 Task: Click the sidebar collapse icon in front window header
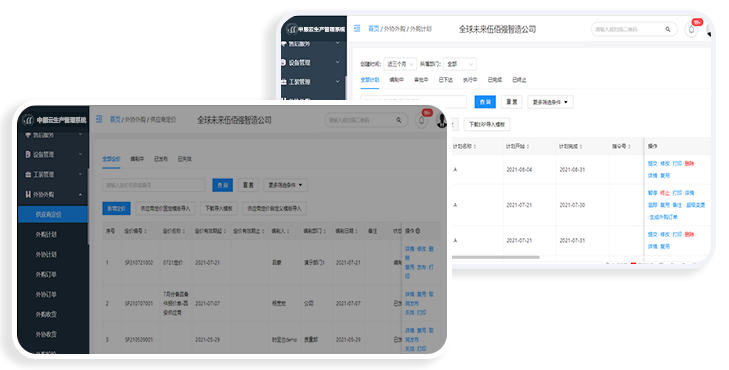pos(99,119)
